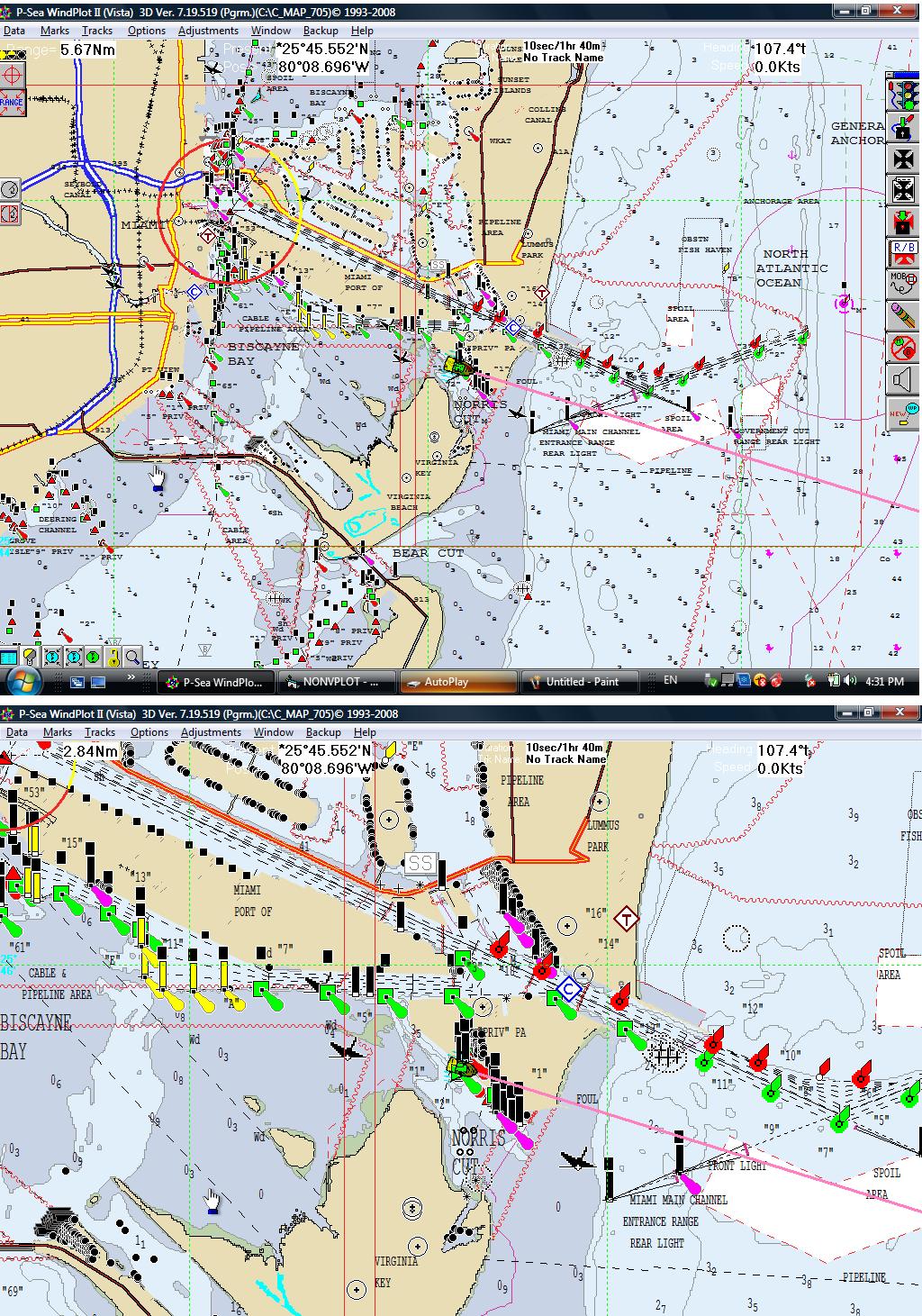Viewport: 922px width, 1316px height.
Task: Click the red prohibited-circle icon
Action: pos(902,348)
